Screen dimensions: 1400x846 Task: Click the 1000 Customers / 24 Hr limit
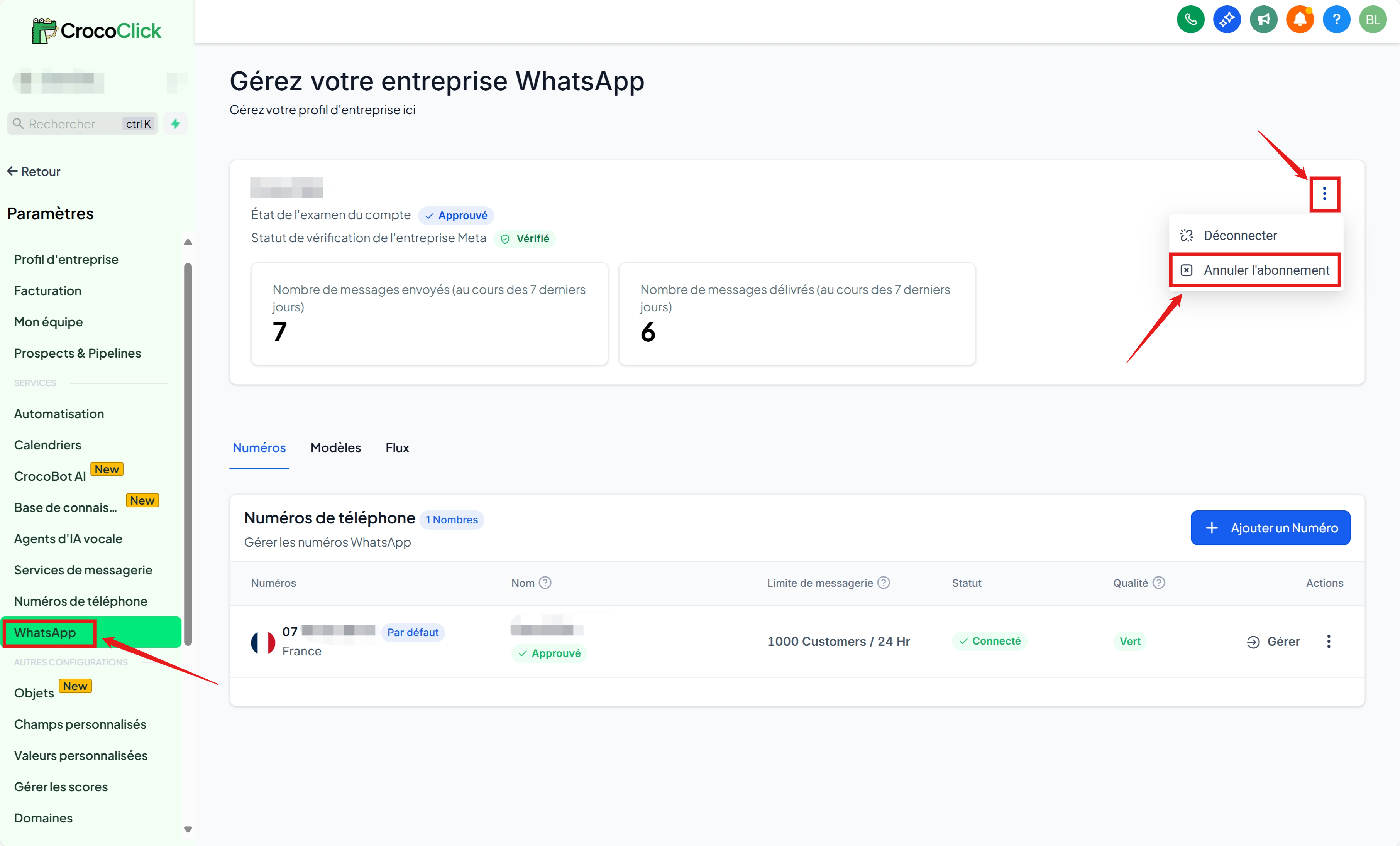[x=838, y=642]
